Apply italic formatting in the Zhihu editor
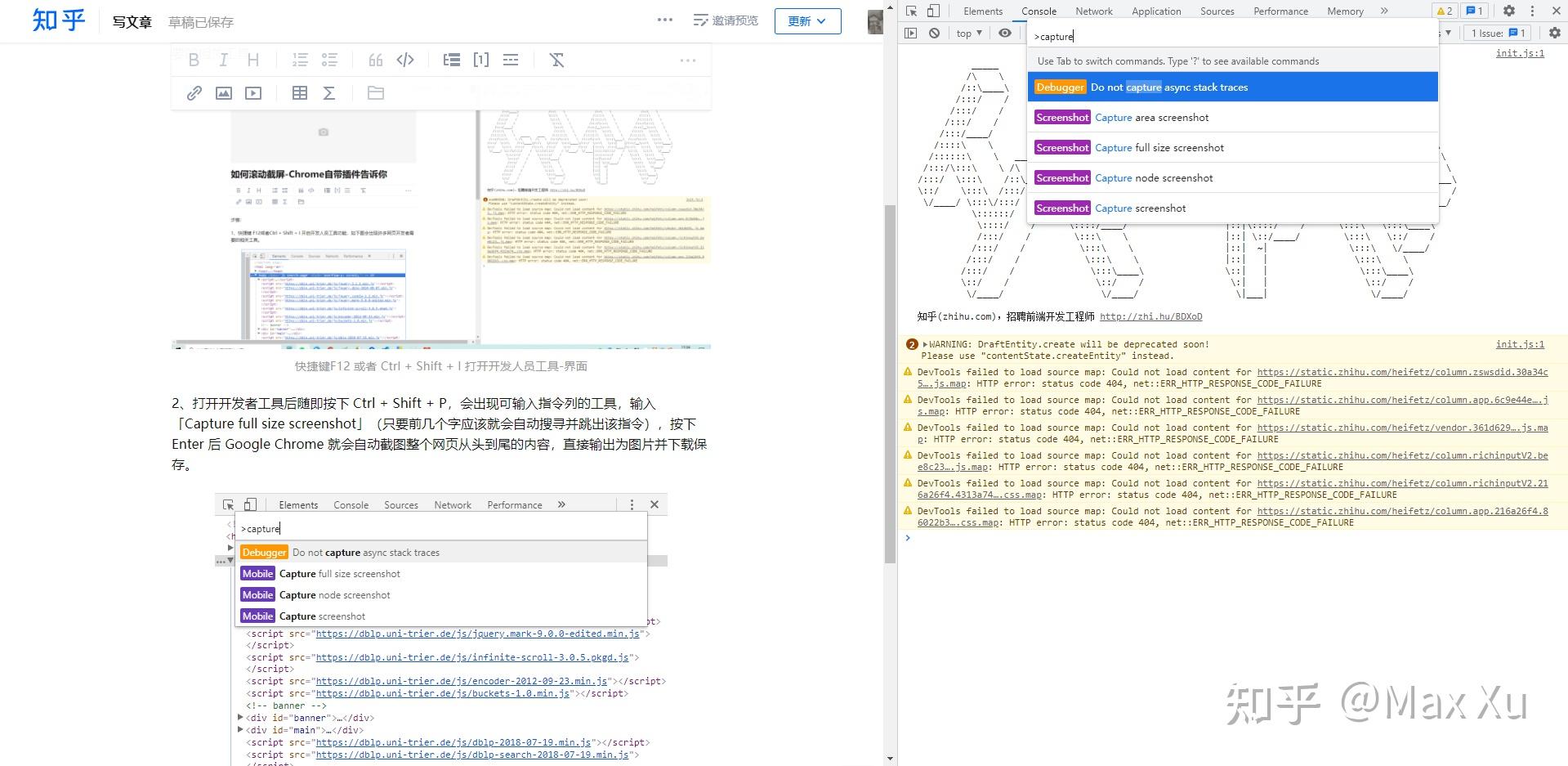This screenshot has height=766, width=1568. point(223,60)
